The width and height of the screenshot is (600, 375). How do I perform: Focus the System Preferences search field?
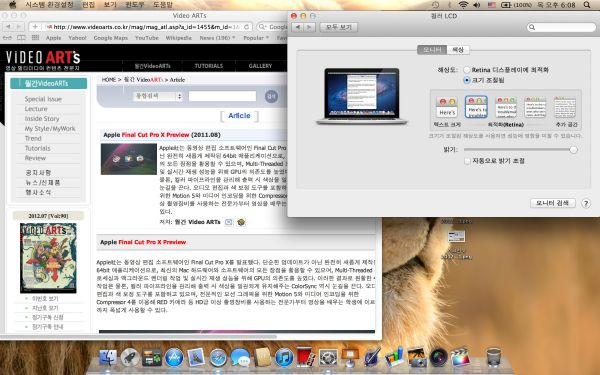[x=561, y=27]
